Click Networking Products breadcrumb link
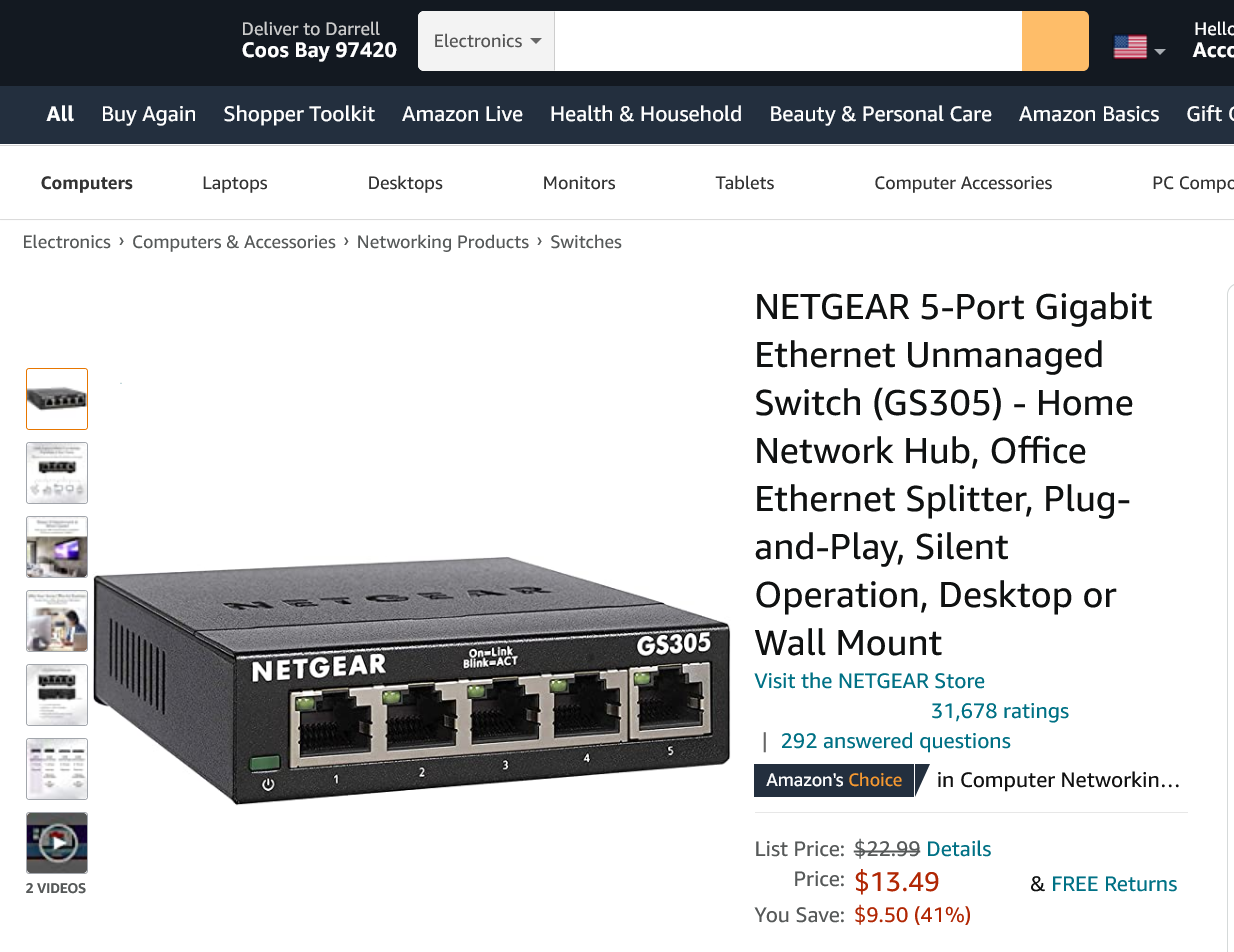The width and height of the screenshot is (1234, 952). tap(443, 242)
